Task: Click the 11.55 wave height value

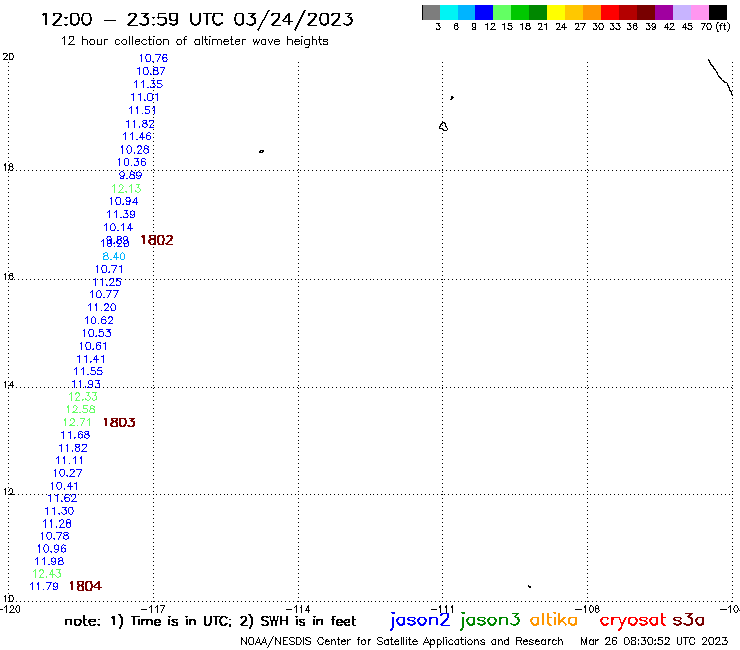Action: pos(88,371)
